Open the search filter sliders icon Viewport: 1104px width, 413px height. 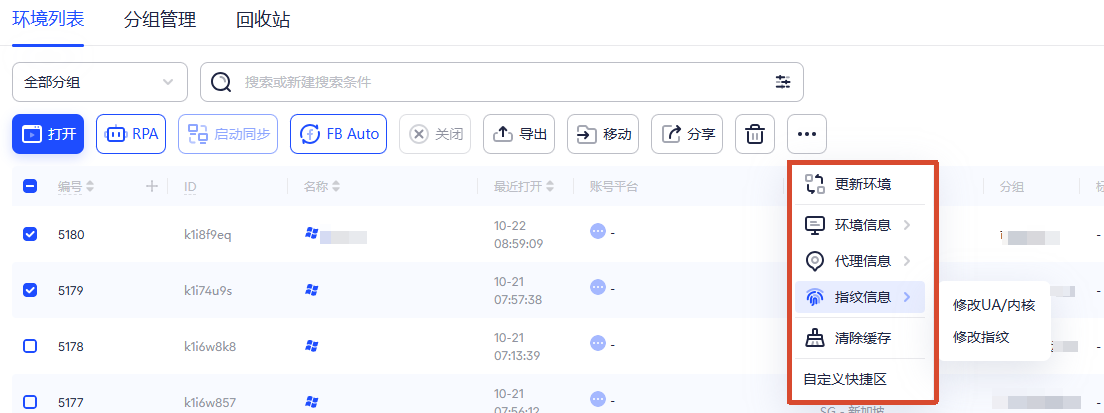[x=783, y=82]
